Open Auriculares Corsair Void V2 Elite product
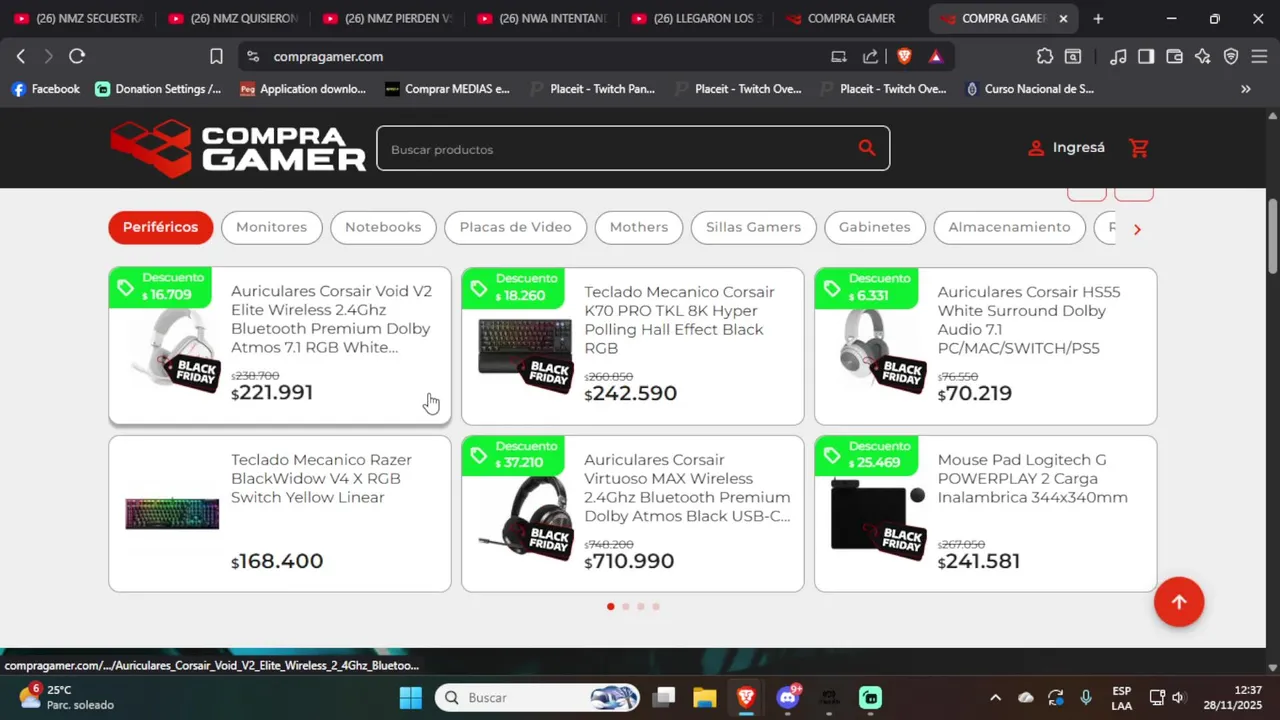1280x720 pixels. pos(280,346)
